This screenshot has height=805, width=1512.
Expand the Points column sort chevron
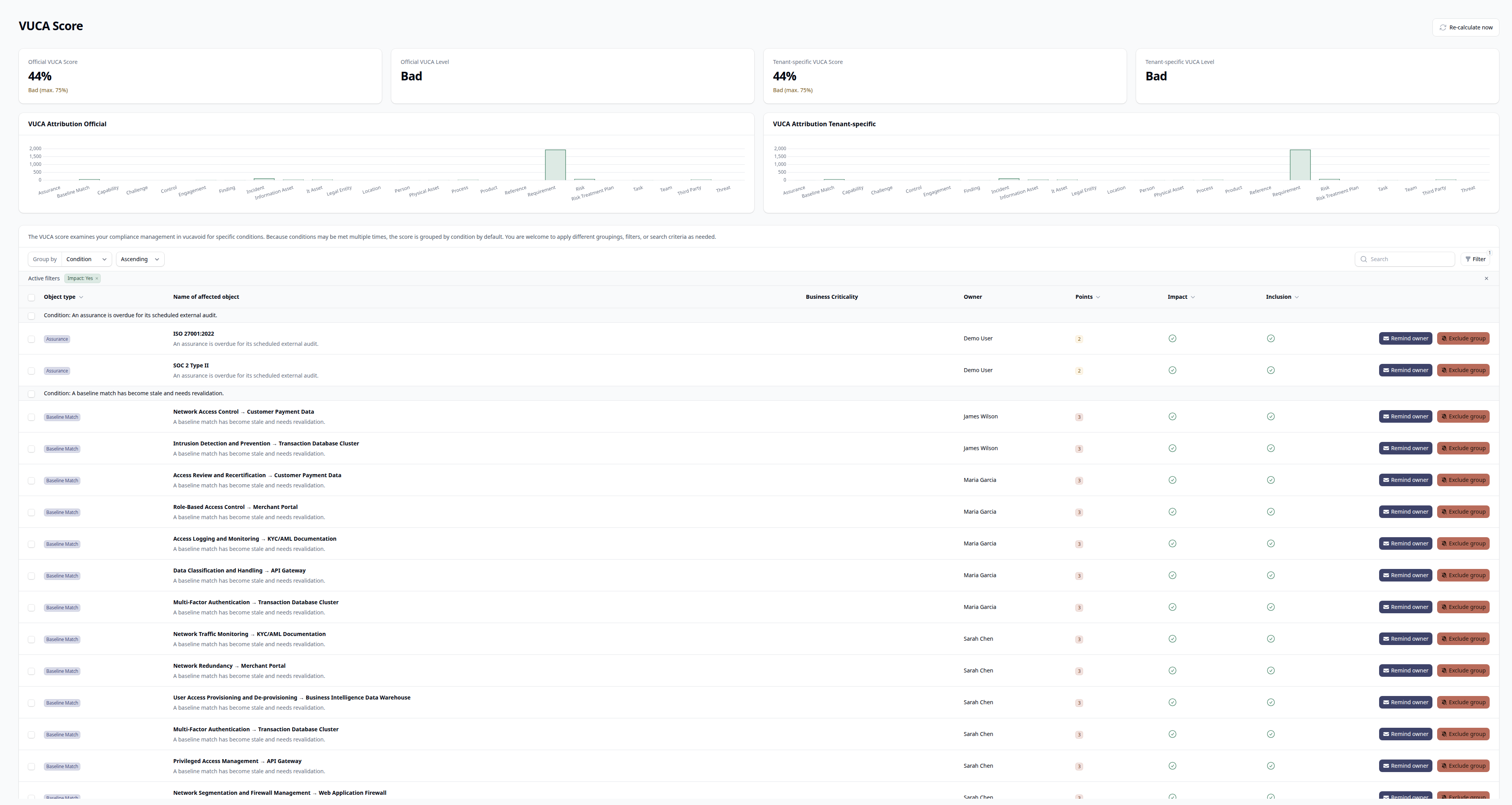(1099, 296)
